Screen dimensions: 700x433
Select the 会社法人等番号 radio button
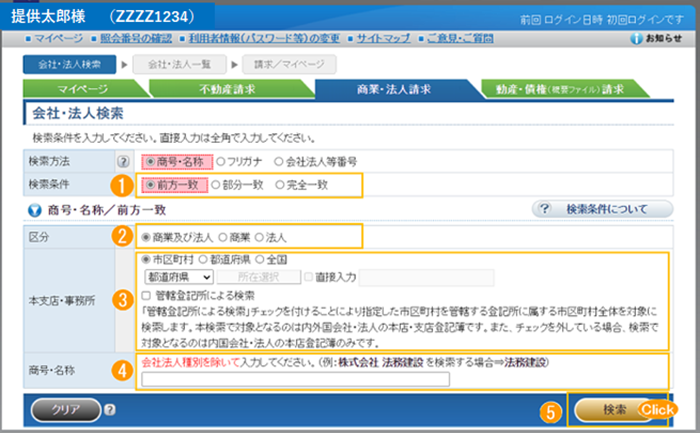(279, 162)
